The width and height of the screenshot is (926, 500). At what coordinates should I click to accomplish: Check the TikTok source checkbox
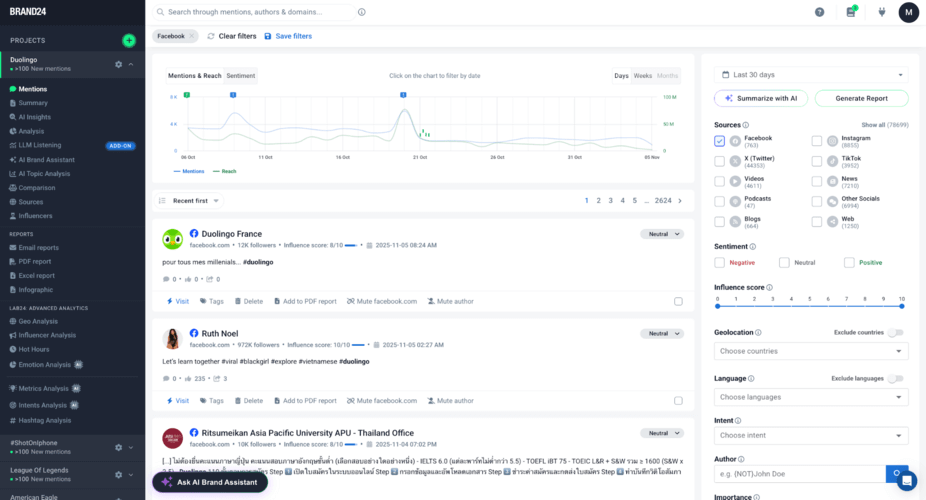pos(817,161)
